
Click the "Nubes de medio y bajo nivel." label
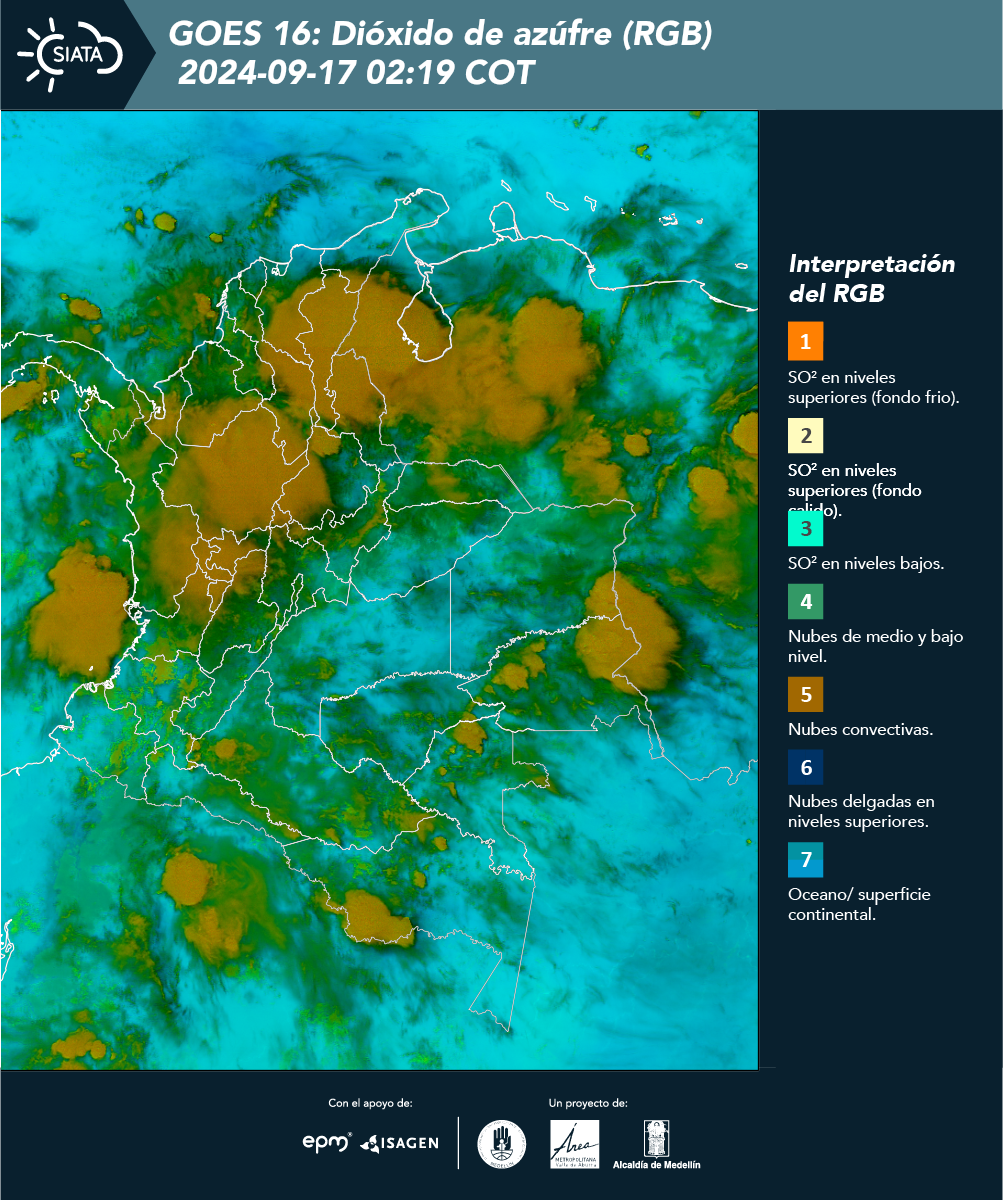tap(876, 646)
